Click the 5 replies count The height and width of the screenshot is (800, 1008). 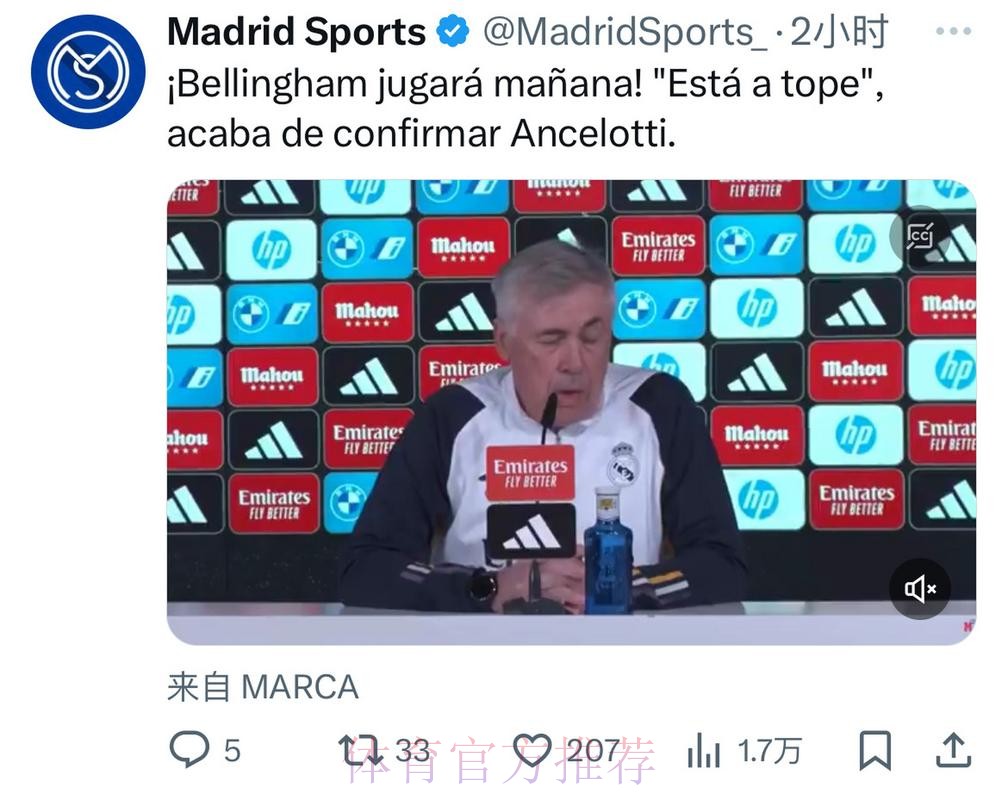click(x=232, y=750)
